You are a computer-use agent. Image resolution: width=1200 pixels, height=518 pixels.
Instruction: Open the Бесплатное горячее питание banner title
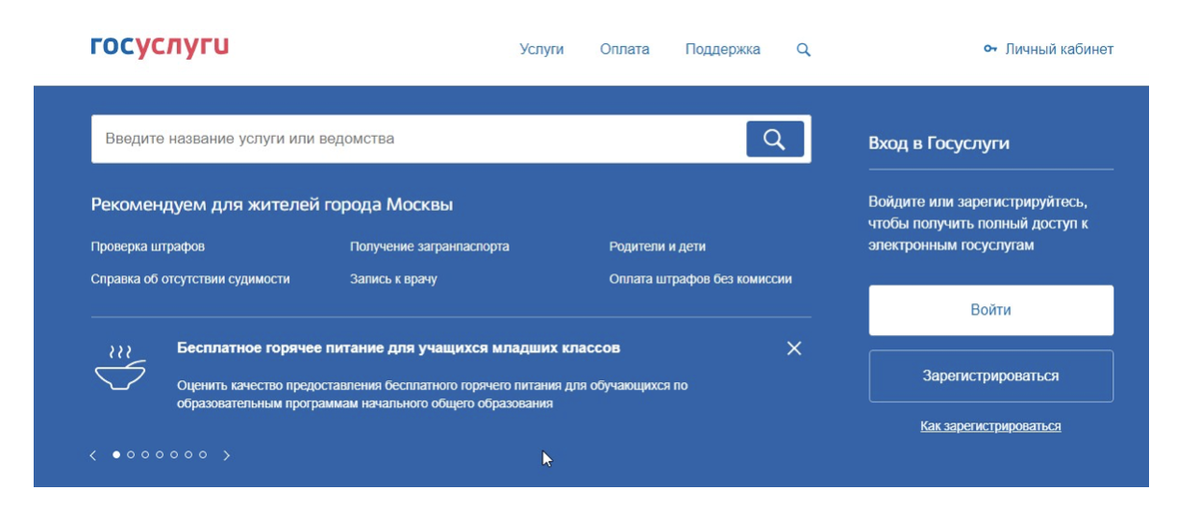point(398,348)
